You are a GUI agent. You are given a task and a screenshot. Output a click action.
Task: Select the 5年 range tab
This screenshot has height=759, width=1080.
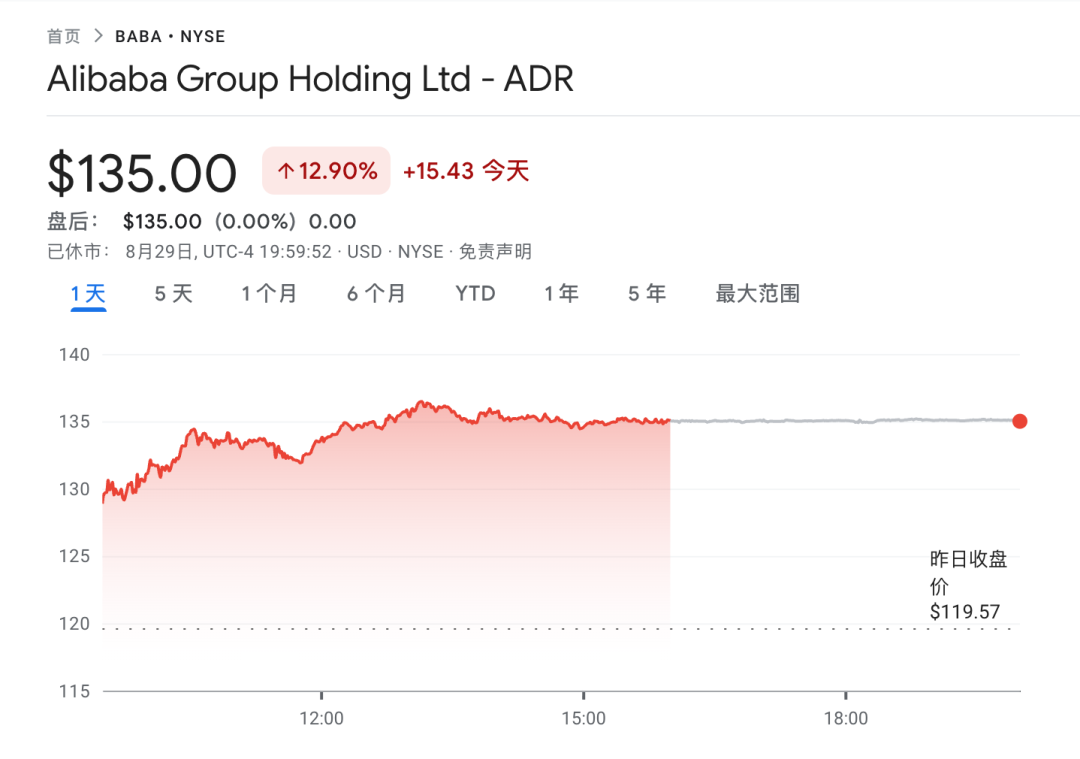coord(647,294)
